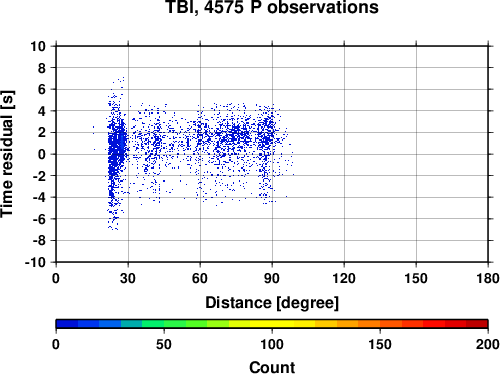Click the dark blue colorbar segment at 0
The height and width of the screenshot is (374, 500).
67,324
